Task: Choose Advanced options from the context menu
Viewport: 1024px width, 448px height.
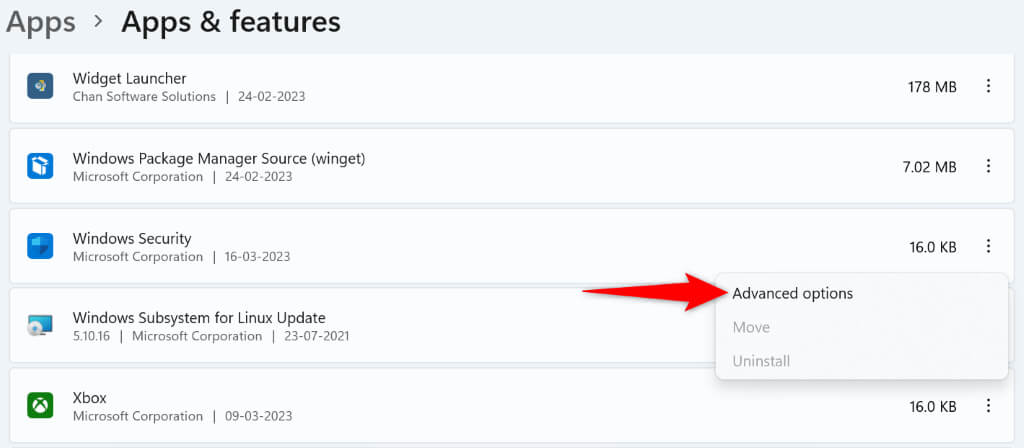Action: coord(792,294)
